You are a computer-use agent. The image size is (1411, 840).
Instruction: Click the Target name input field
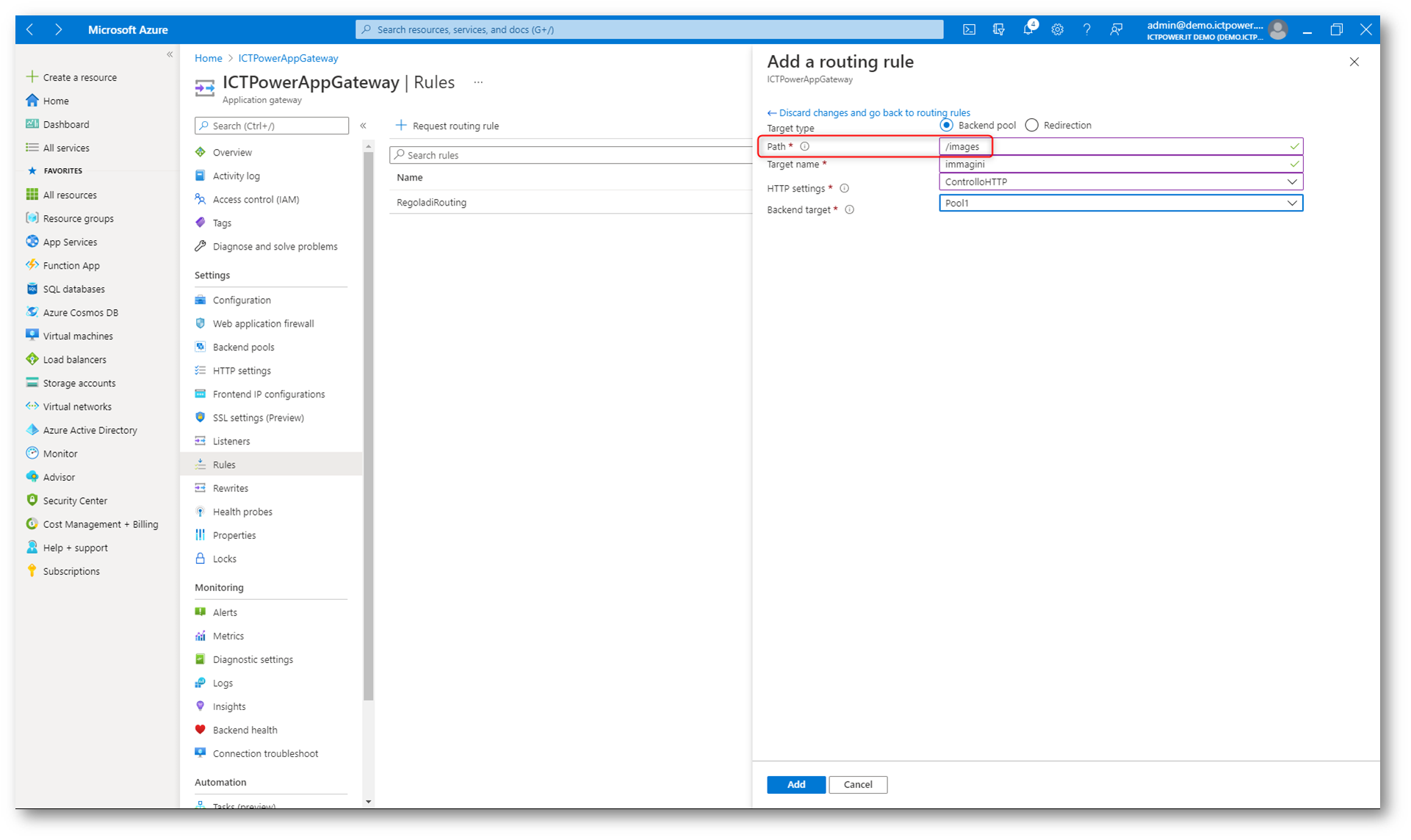click(1121, 164)
